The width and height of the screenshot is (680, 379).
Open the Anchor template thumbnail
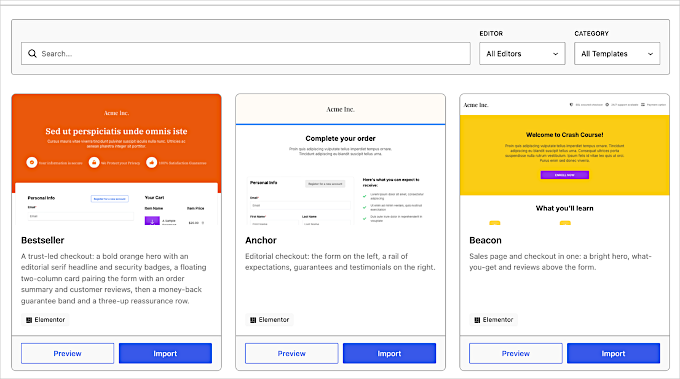point(340,160)
